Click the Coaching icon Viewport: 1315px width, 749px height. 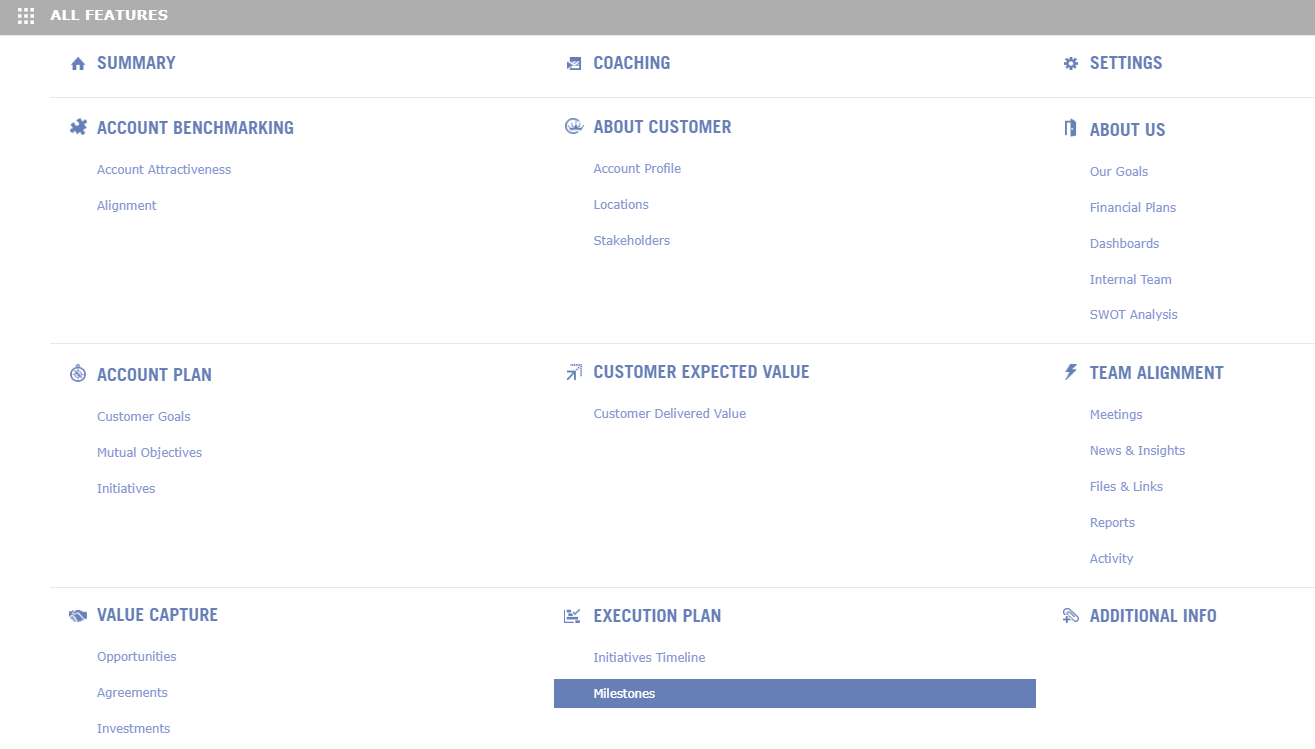[574, 64]
